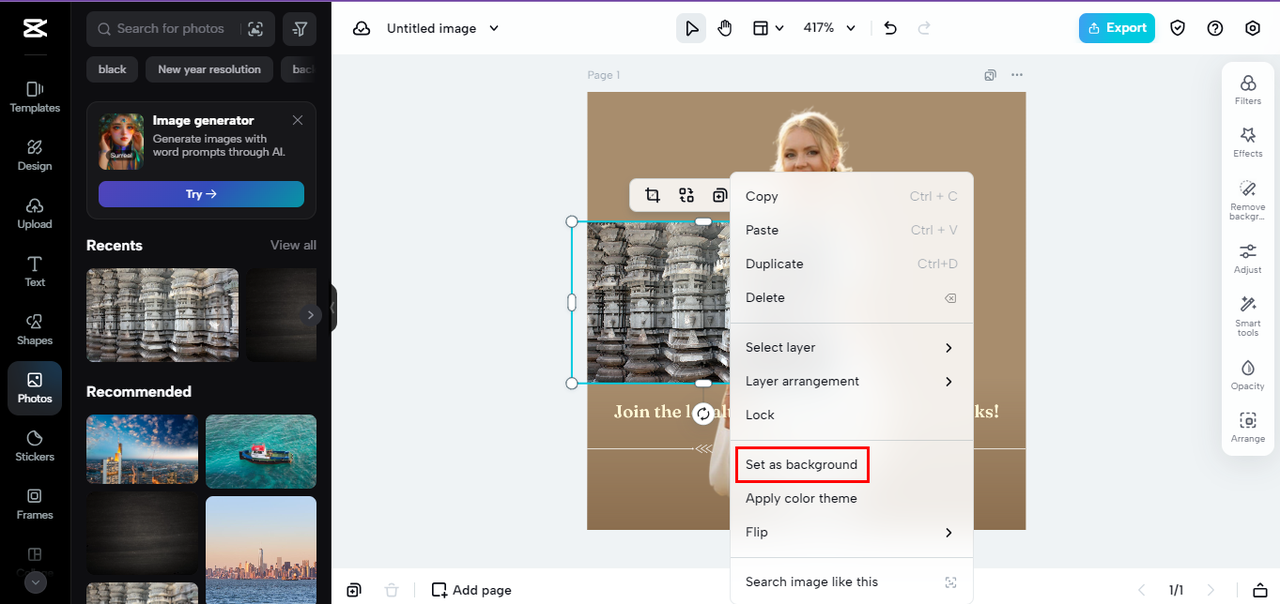
Task: Select the city skyline sunset photo
Action: 261,550
